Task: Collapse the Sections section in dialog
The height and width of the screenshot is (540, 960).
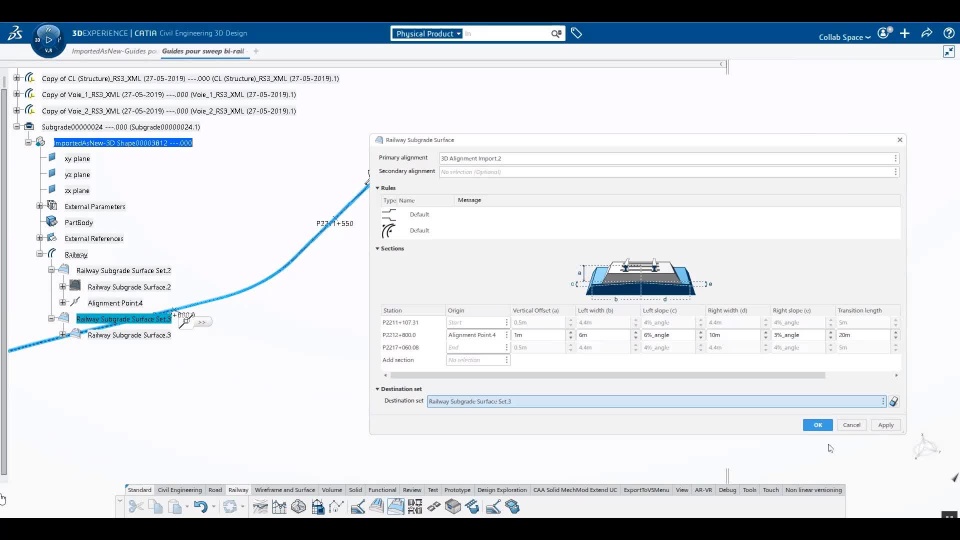Action: pos(377,249)
